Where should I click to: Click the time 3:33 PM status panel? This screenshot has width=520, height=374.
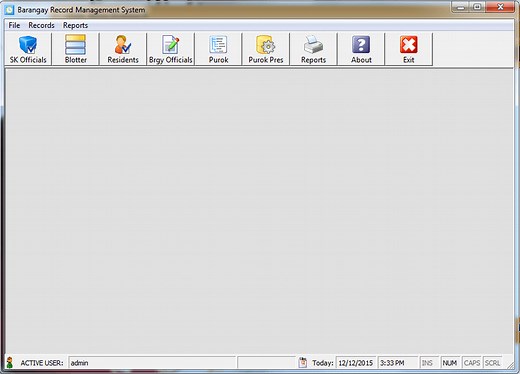[x=398, y=363]
